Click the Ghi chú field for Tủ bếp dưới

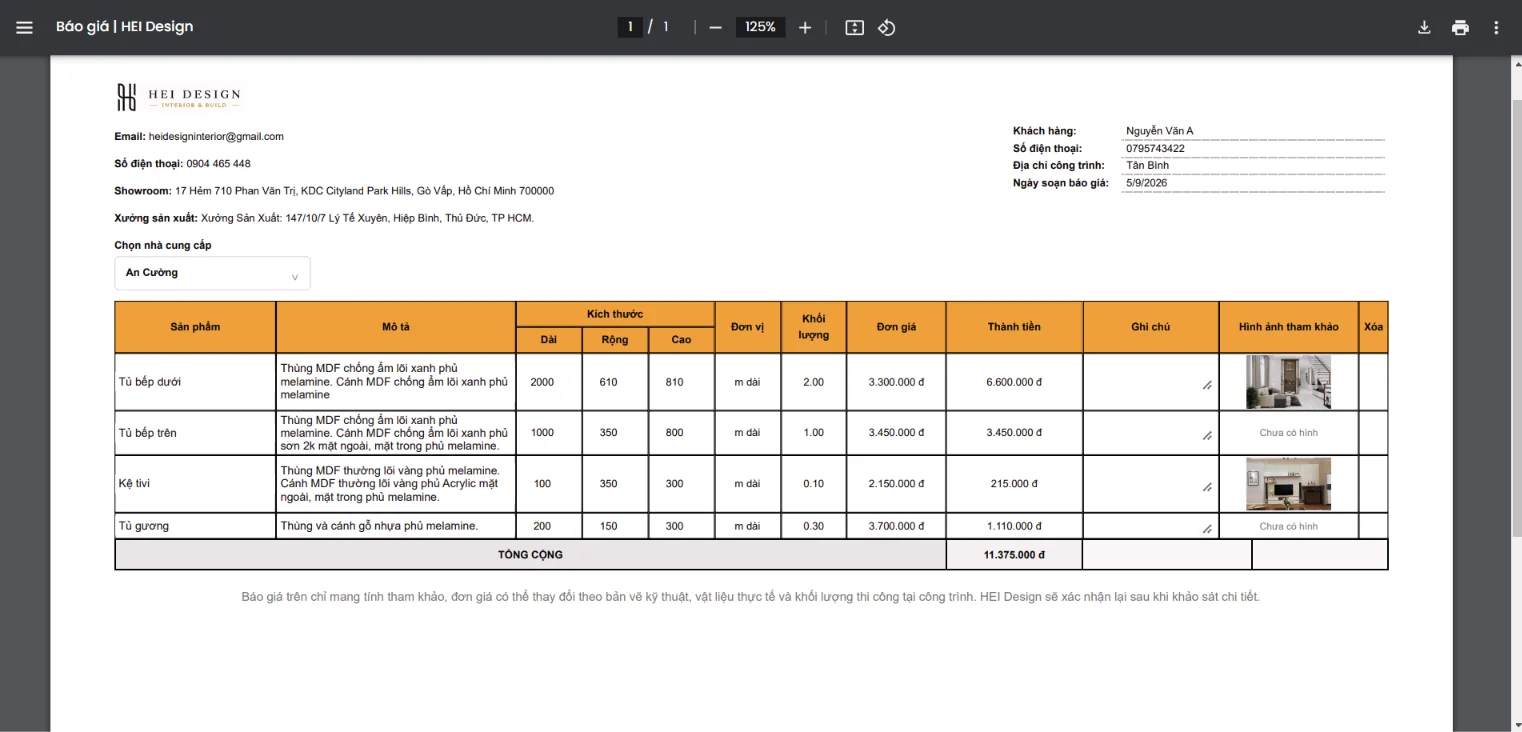(x=1150, y=382)
